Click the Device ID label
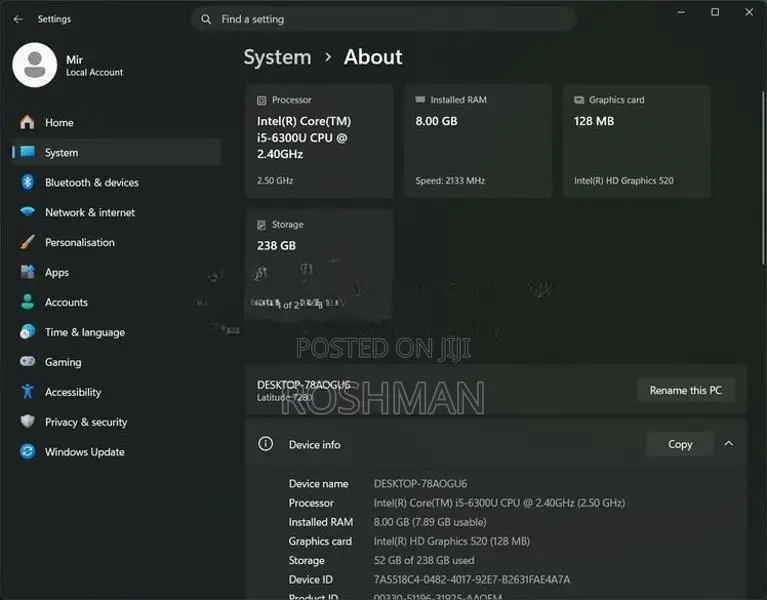The image size is (767, 600). (311, 579)
